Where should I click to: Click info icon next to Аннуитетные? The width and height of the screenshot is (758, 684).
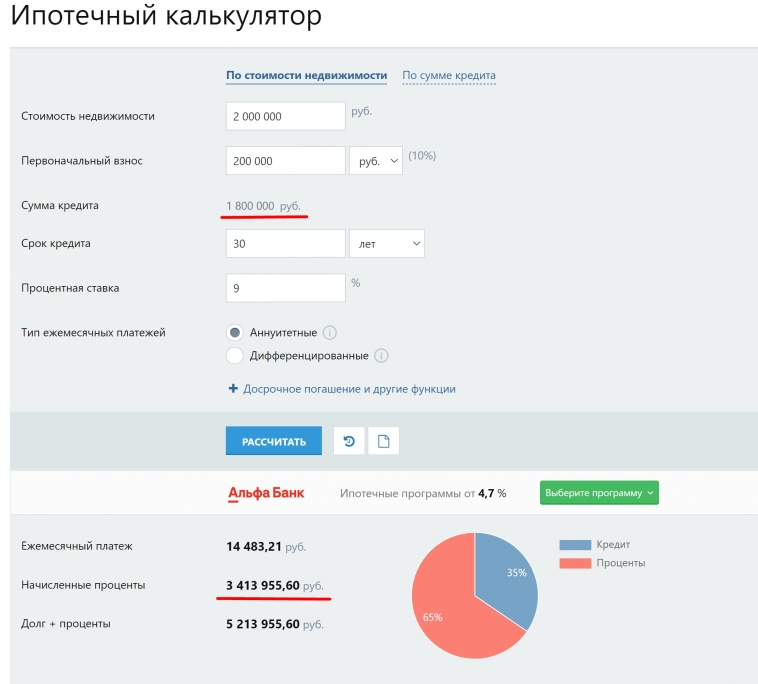[329, 333]
